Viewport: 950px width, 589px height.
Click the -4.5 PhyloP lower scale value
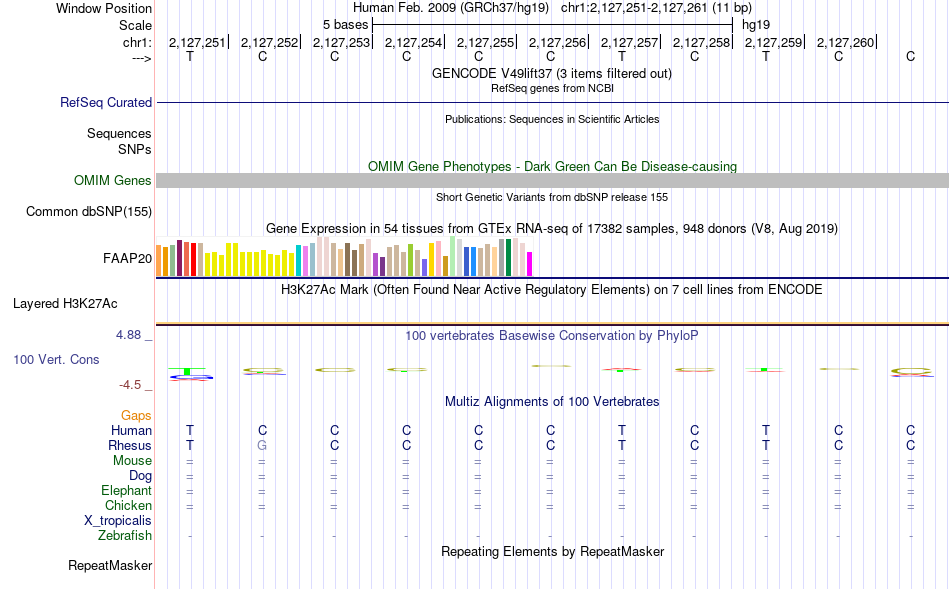point(130,385)
